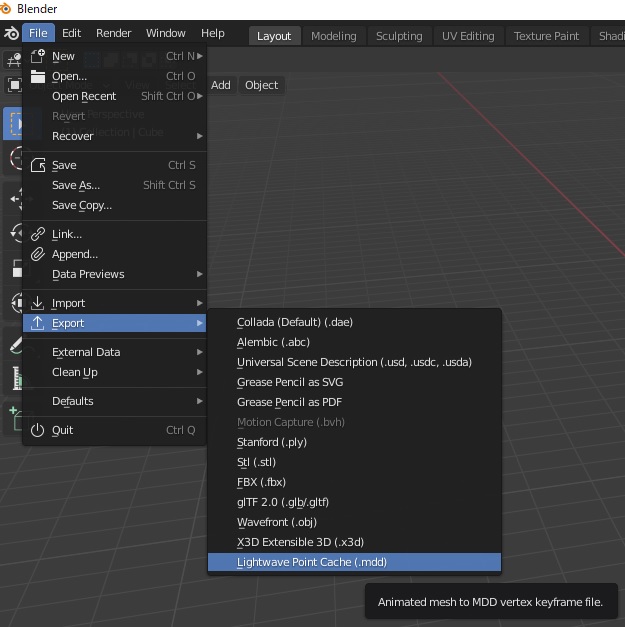Choose Wavefront (.obj) export option
Screen dimensions: 625x627
(x=277, y=522)
